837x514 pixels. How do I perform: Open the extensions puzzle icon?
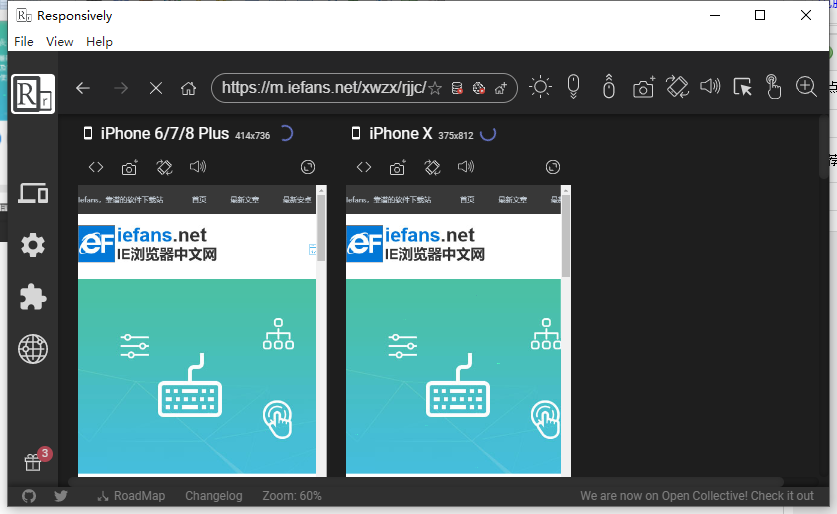point(33,297)
